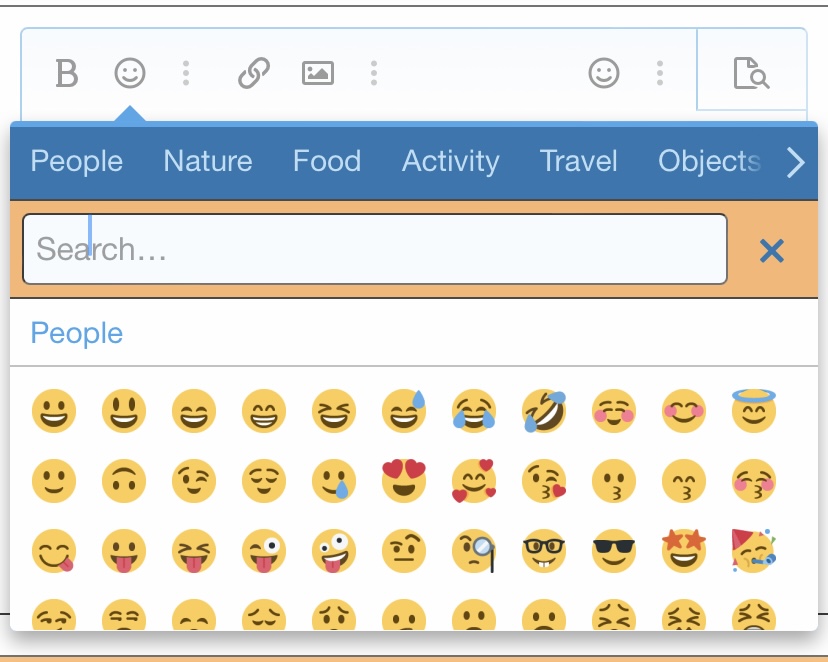Click the insert image icon
828x662 pixels.
tap(318, 73)
